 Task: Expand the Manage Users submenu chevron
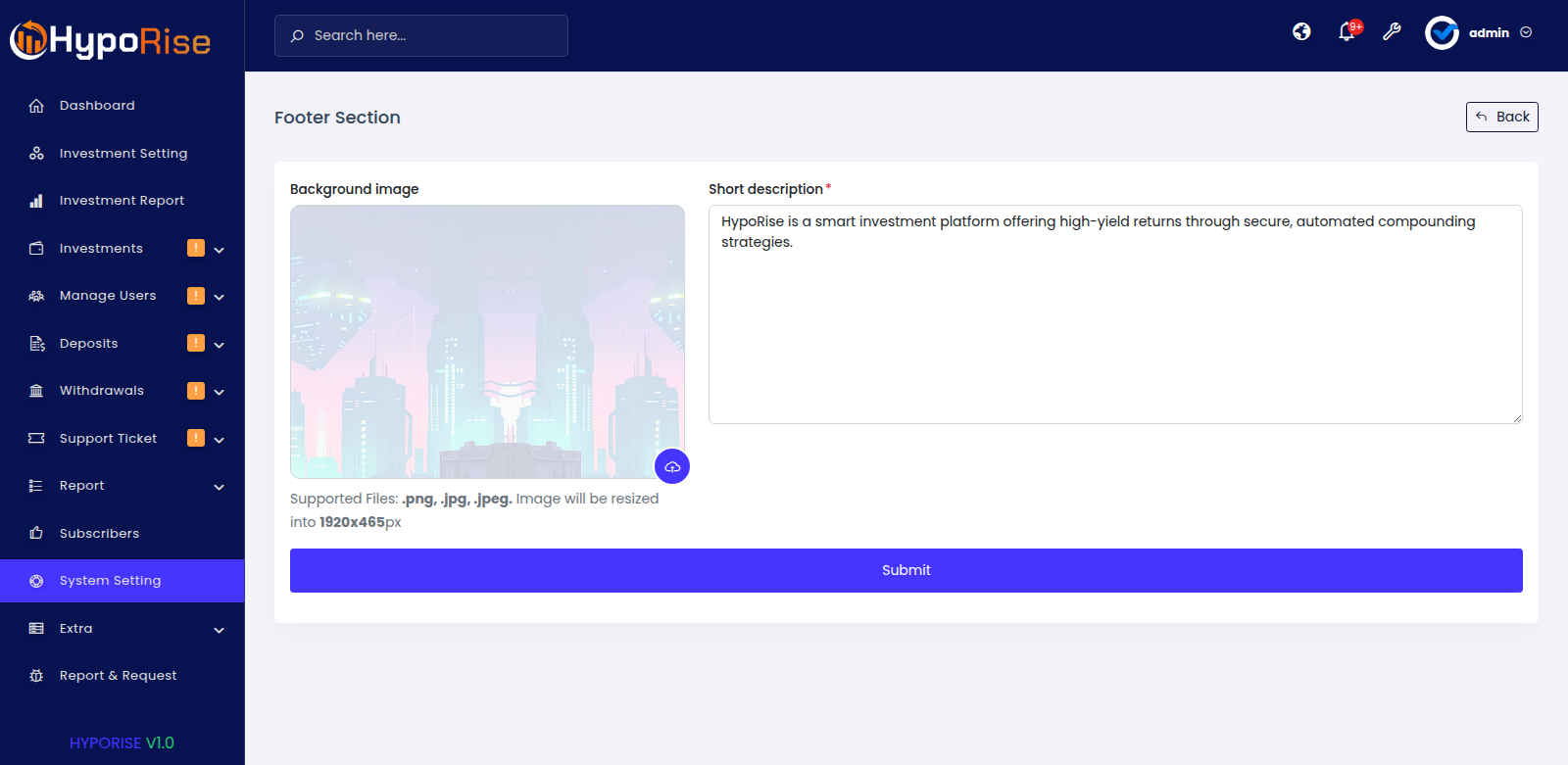pos(220,297)
